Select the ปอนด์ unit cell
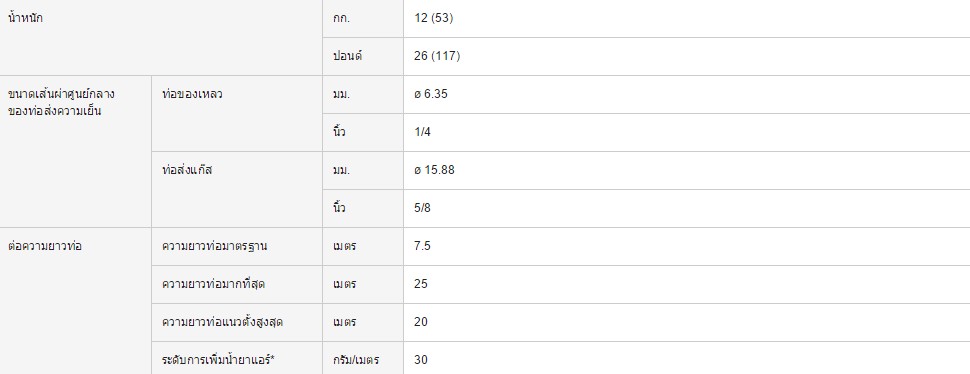The image size is (970, 374). tap(363, 56)
